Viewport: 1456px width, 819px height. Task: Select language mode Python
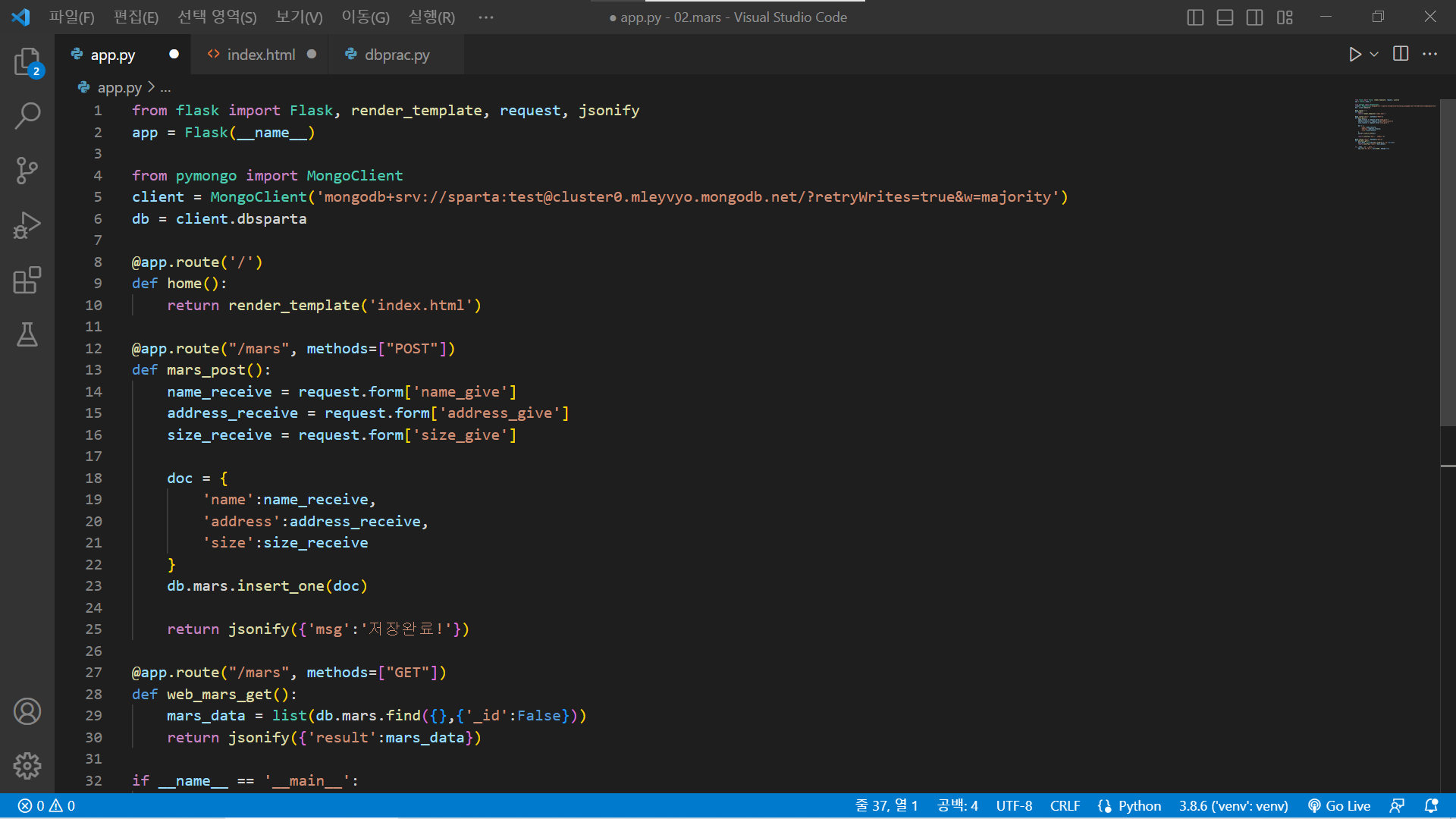(1139, 805)
